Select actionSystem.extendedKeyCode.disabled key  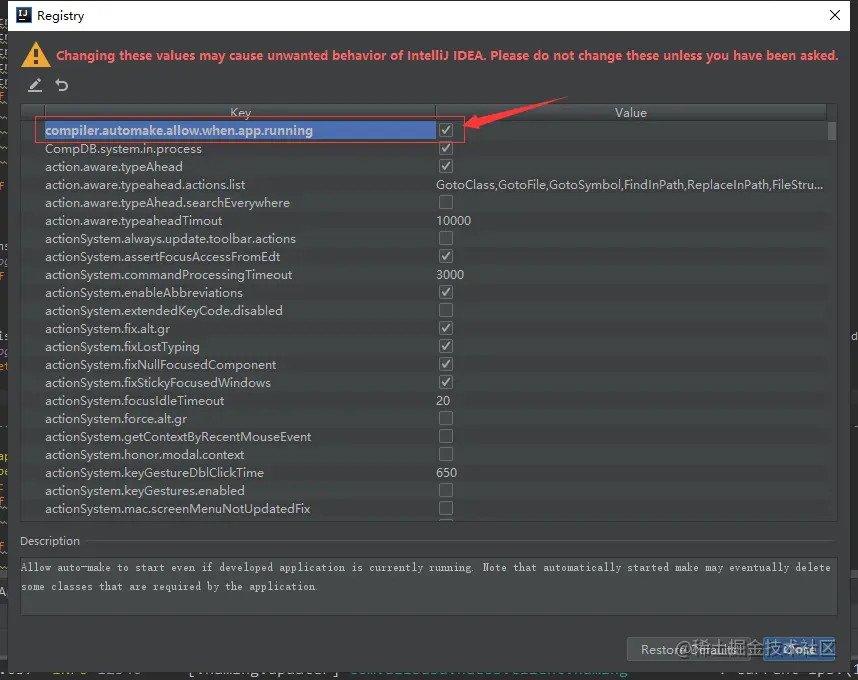click(164, 311)
